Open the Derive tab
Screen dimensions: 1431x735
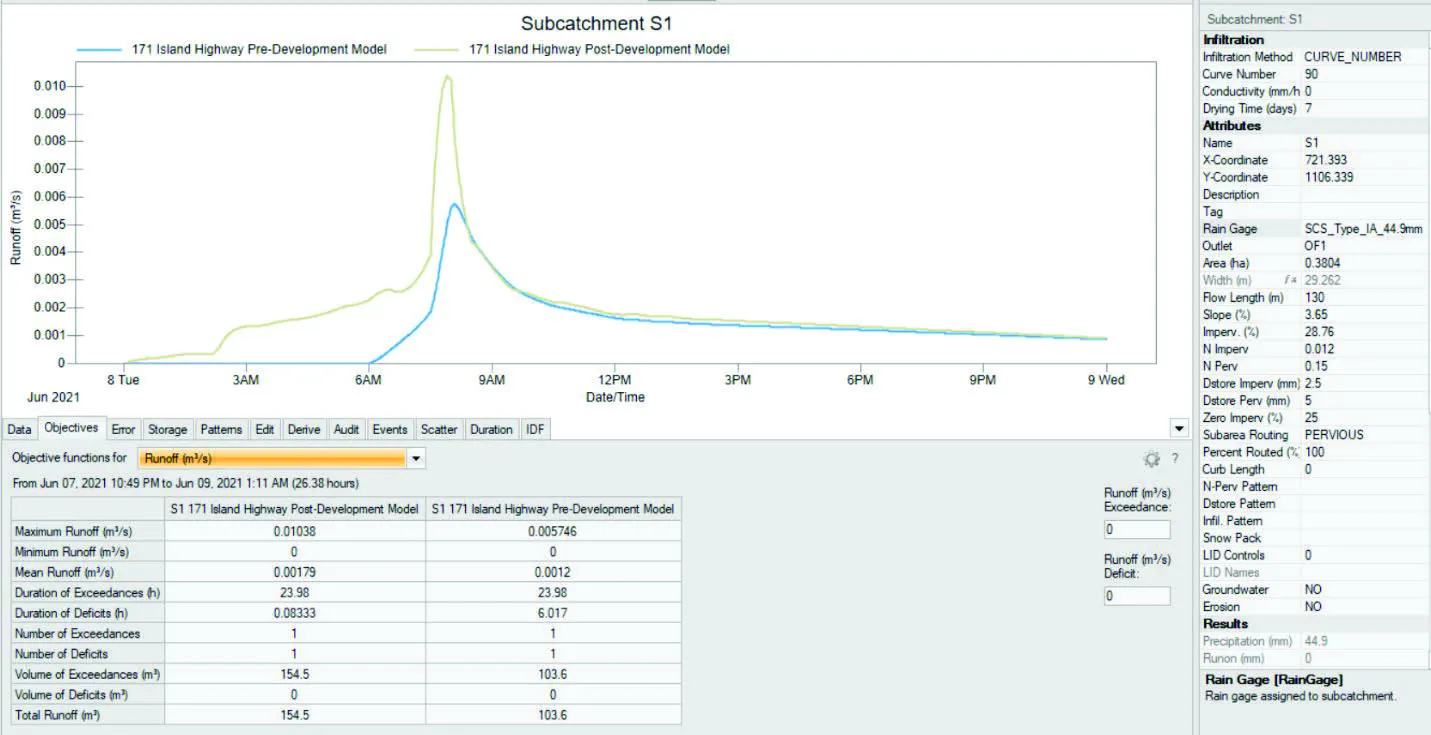(x=304, y=429)
